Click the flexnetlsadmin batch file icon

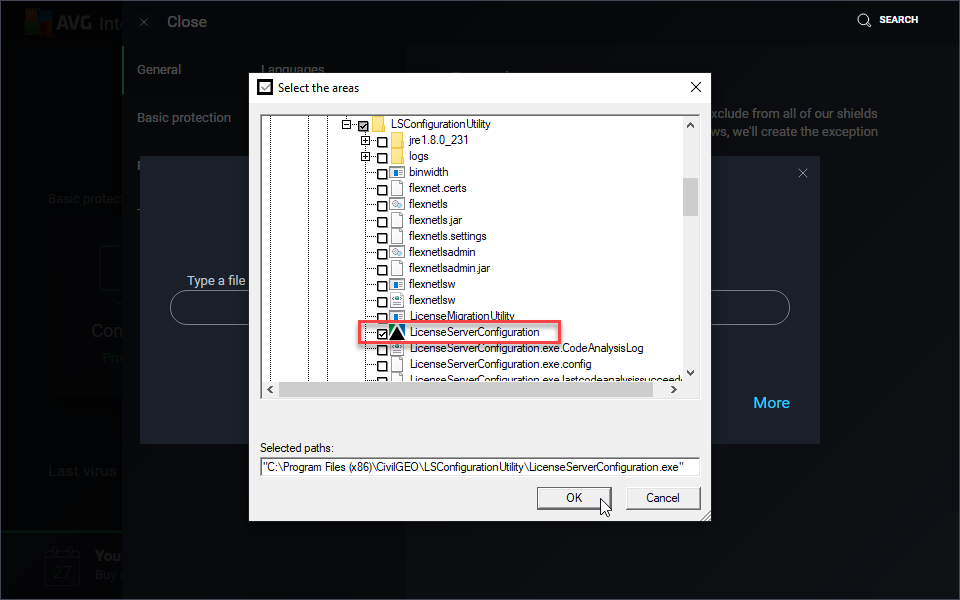397,252
